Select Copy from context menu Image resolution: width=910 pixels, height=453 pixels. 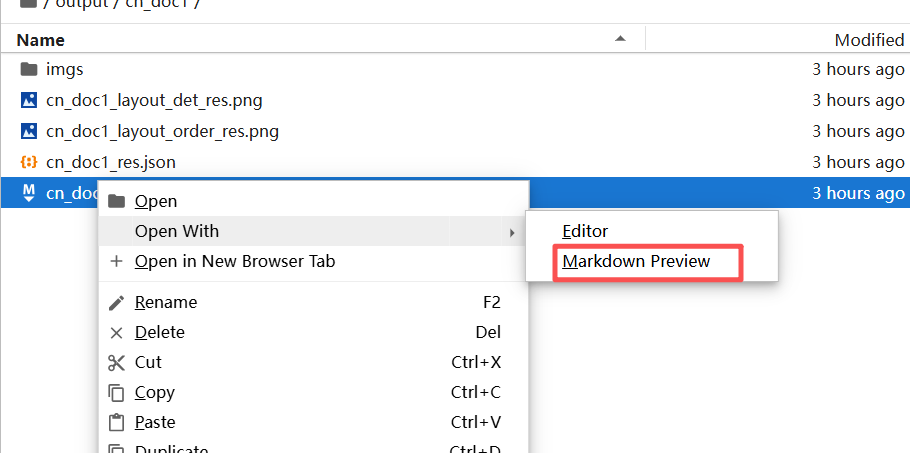(x=155, y=393)
